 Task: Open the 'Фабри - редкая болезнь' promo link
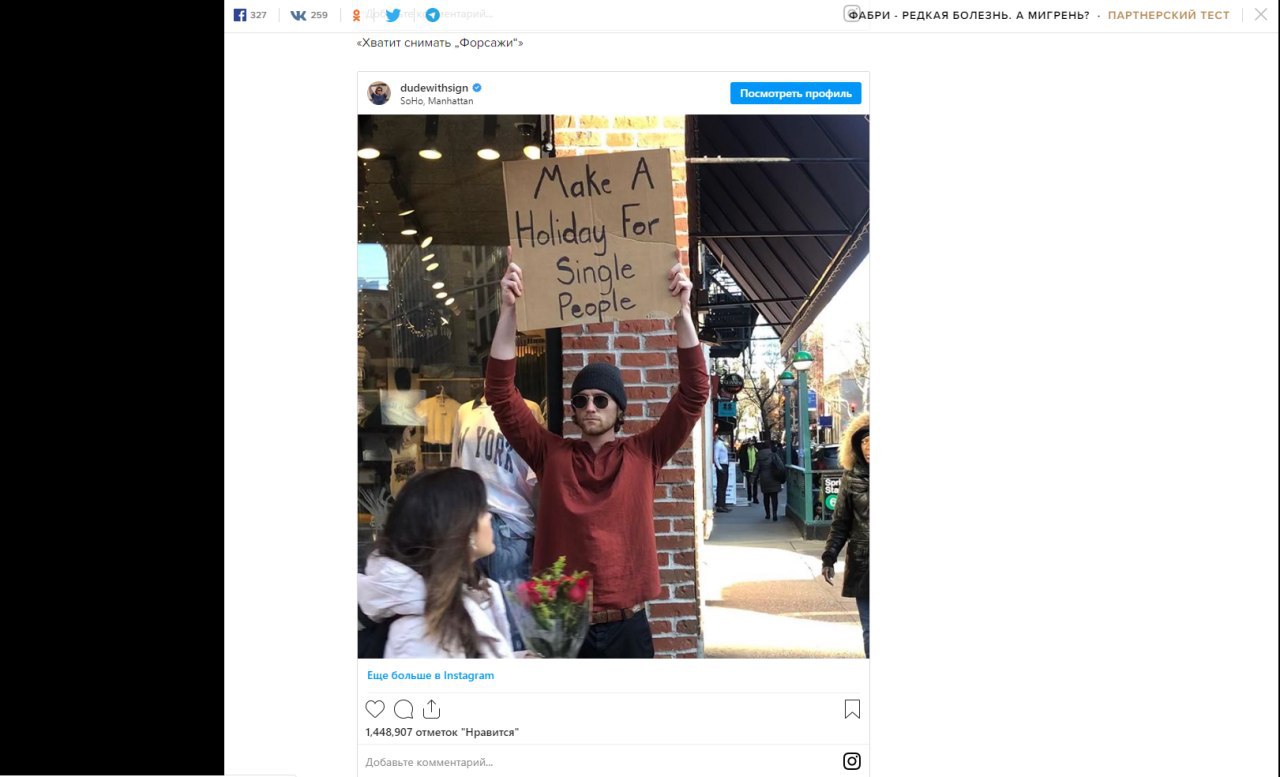coord(968,15)
